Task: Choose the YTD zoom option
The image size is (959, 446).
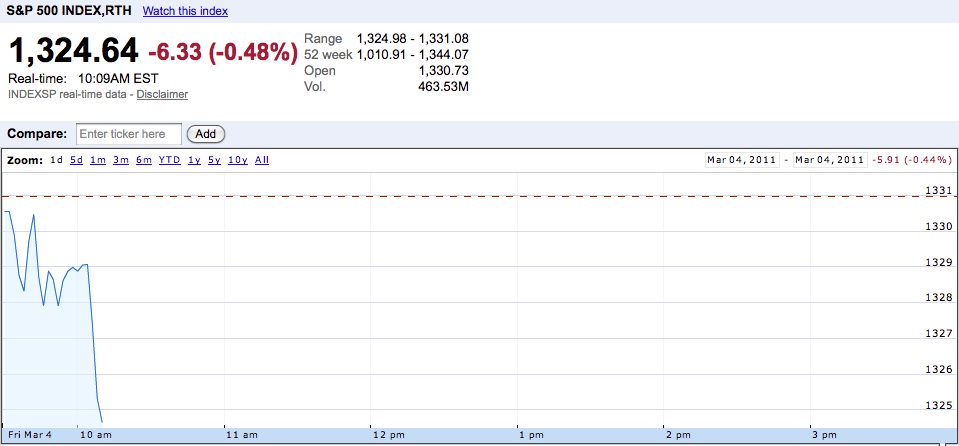Action: 169,160
